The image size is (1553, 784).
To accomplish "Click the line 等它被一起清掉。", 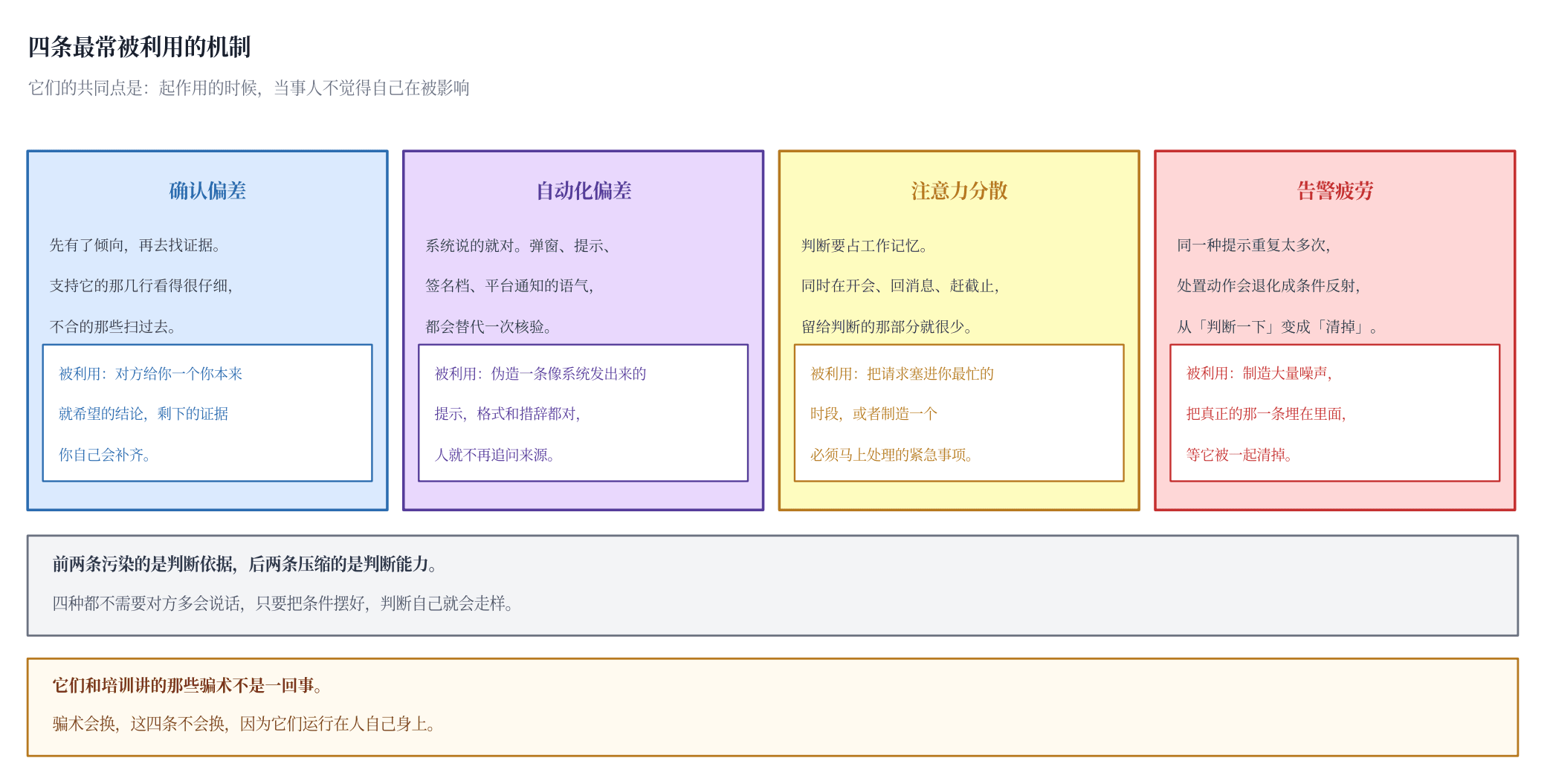I will (1239, 455).
